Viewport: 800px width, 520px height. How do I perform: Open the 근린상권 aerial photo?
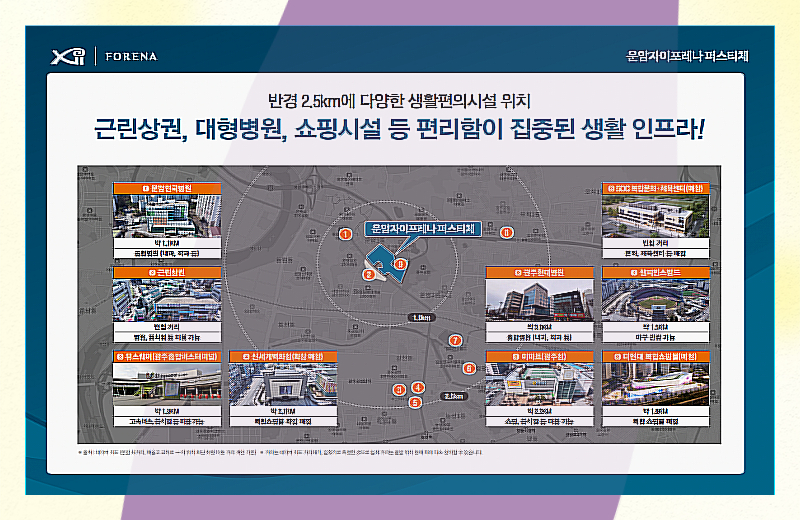(167, 300)
